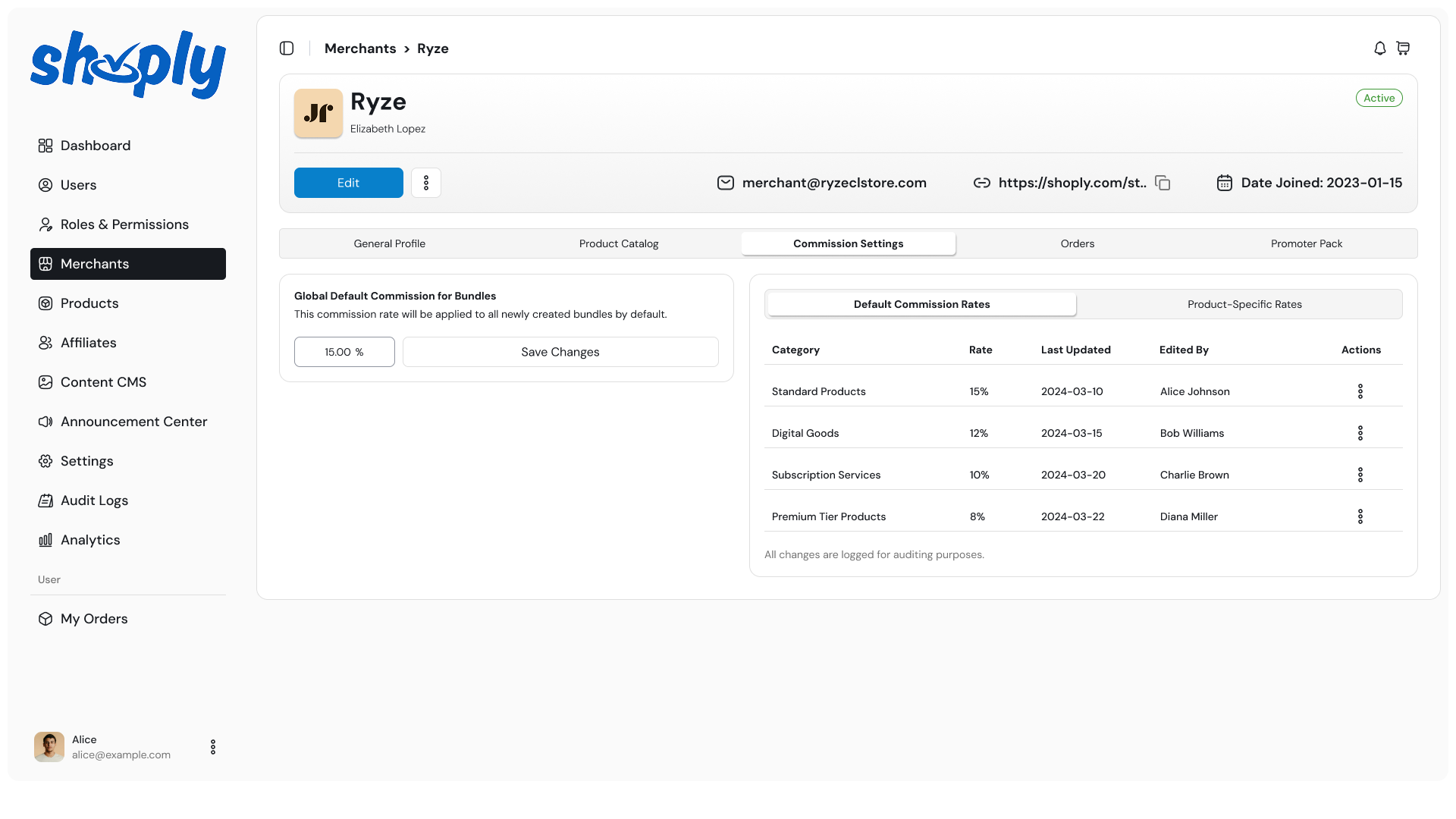This screenshot has width=1456, height=819.
Task: Click the Dashboard grid icon
Action: coord(45,146)
